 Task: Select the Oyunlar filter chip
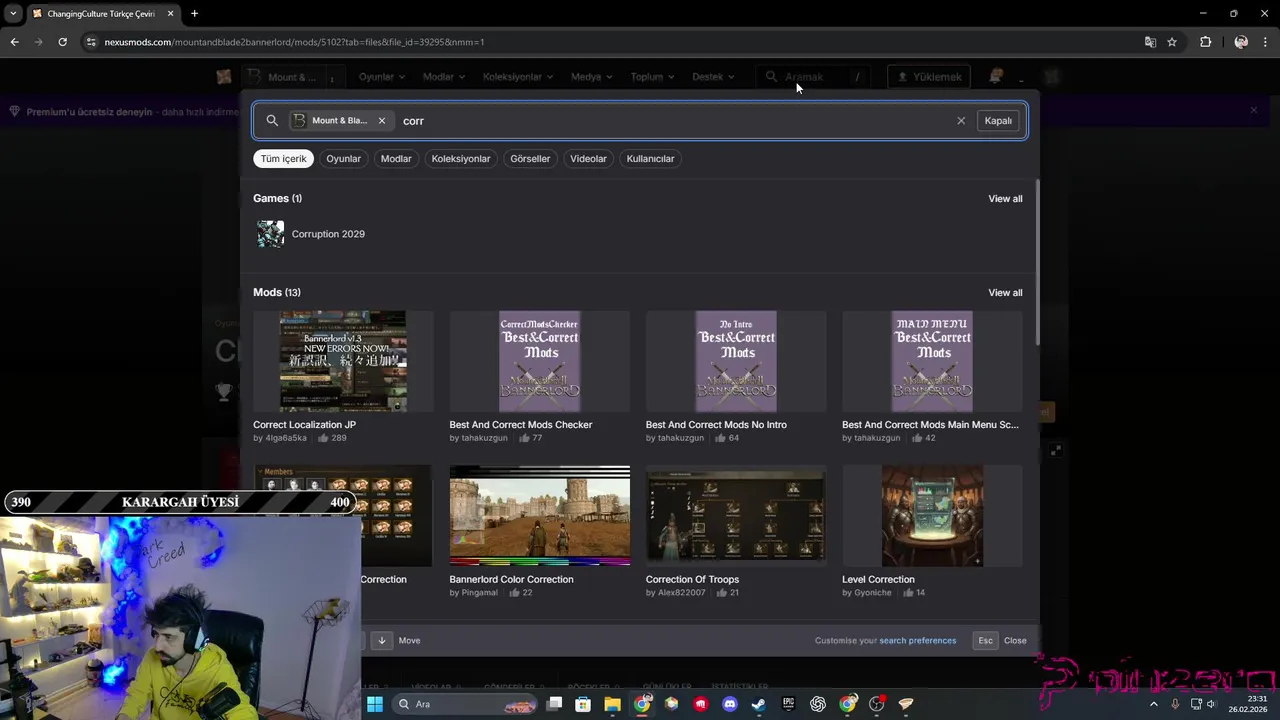coord(343,159)
